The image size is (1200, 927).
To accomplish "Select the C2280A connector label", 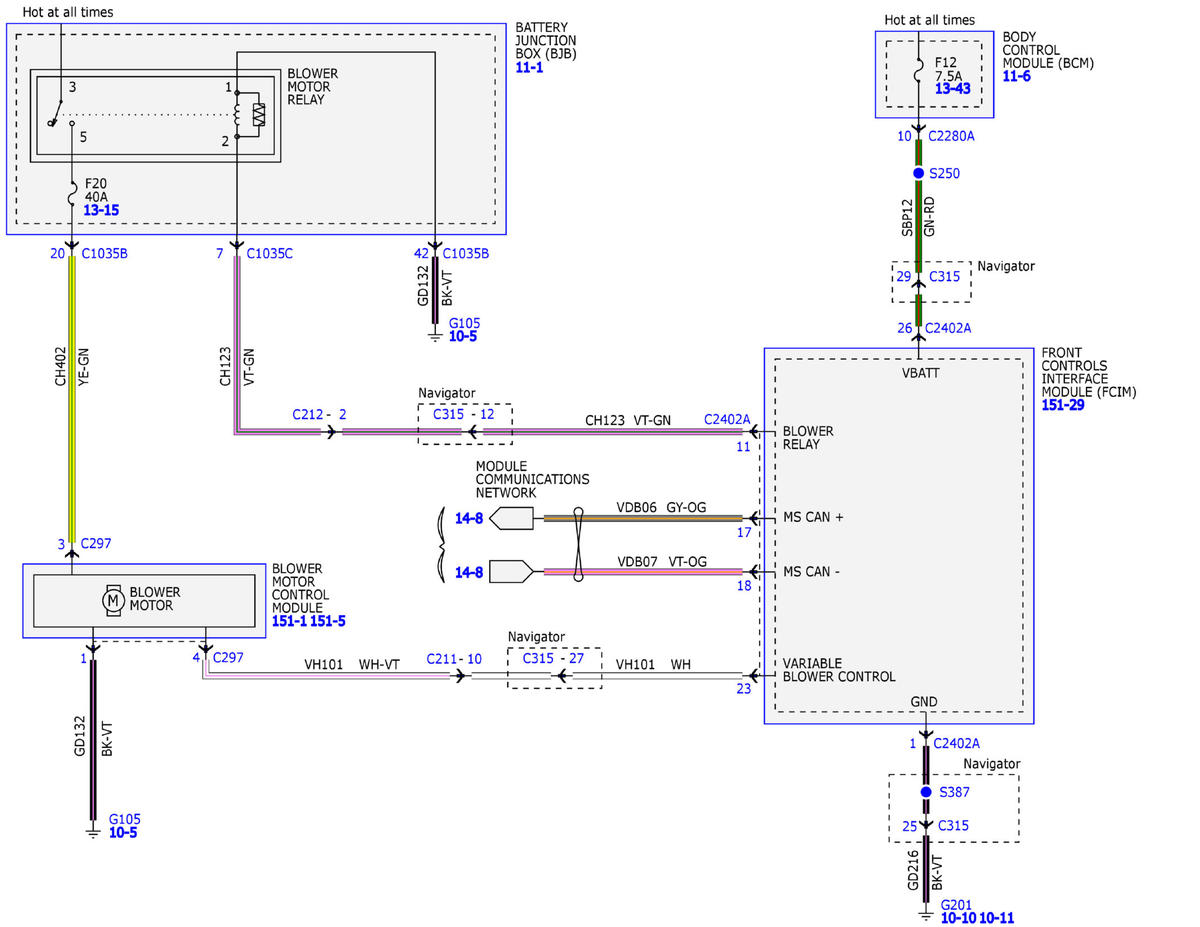I will (951, 136).
